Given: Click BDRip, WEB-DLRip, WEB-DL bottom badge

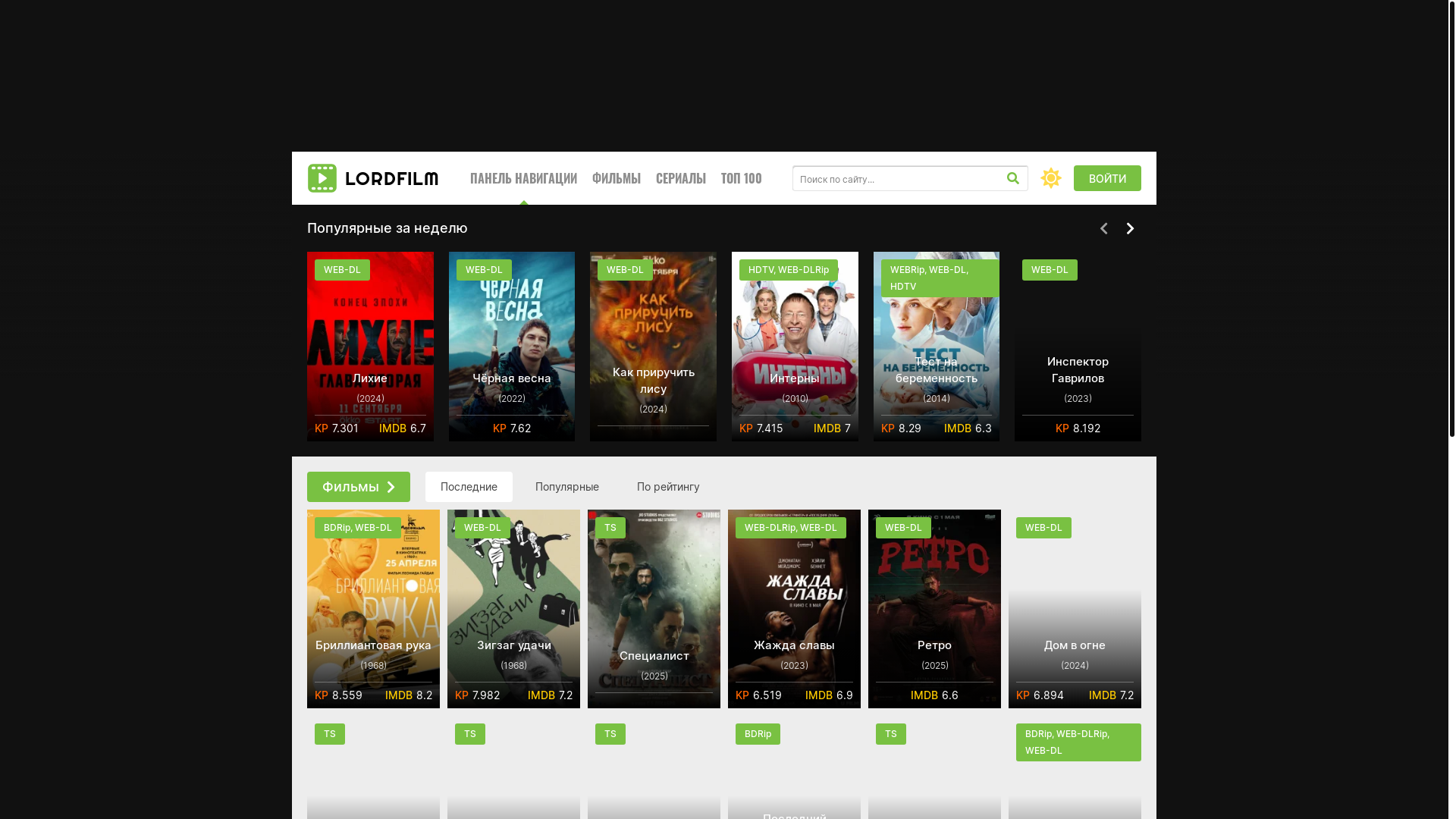Looking at the screenshot, I should coord(1078,742).
